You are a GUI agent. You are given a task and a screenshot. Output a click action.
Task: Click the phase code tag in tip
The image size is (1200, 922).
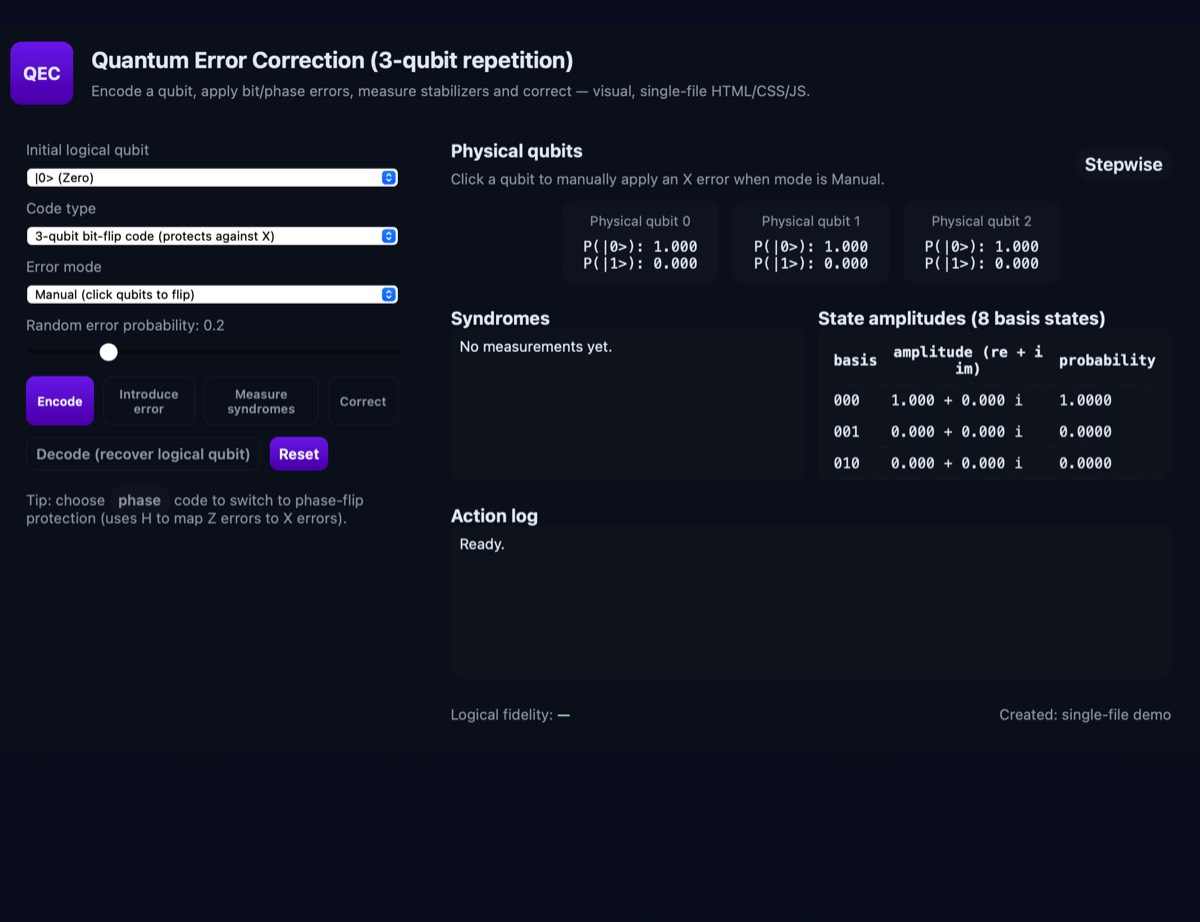pyautogui.click(x=139, y=500)
